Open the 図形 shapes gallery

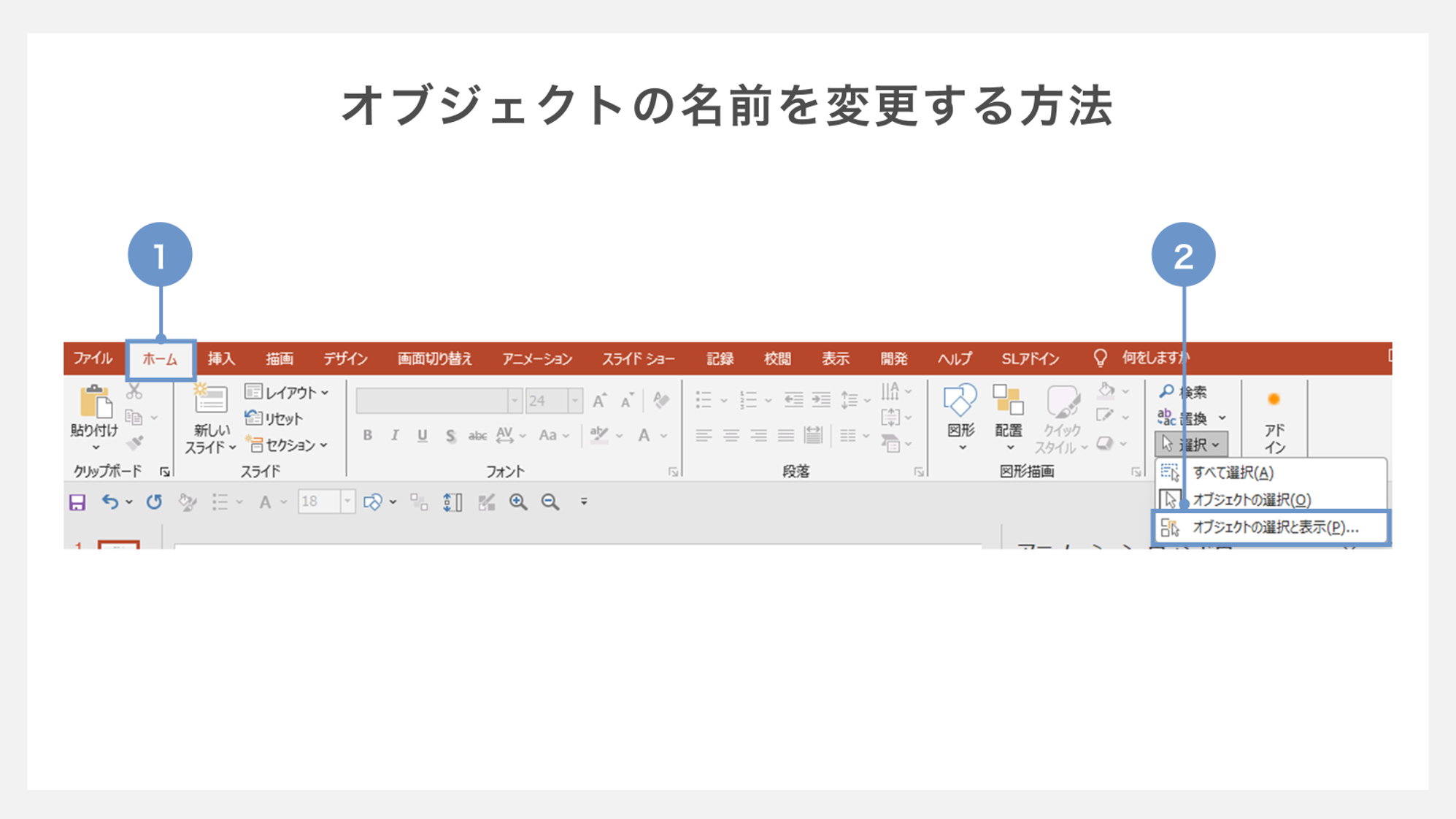[x=960, y=416]
